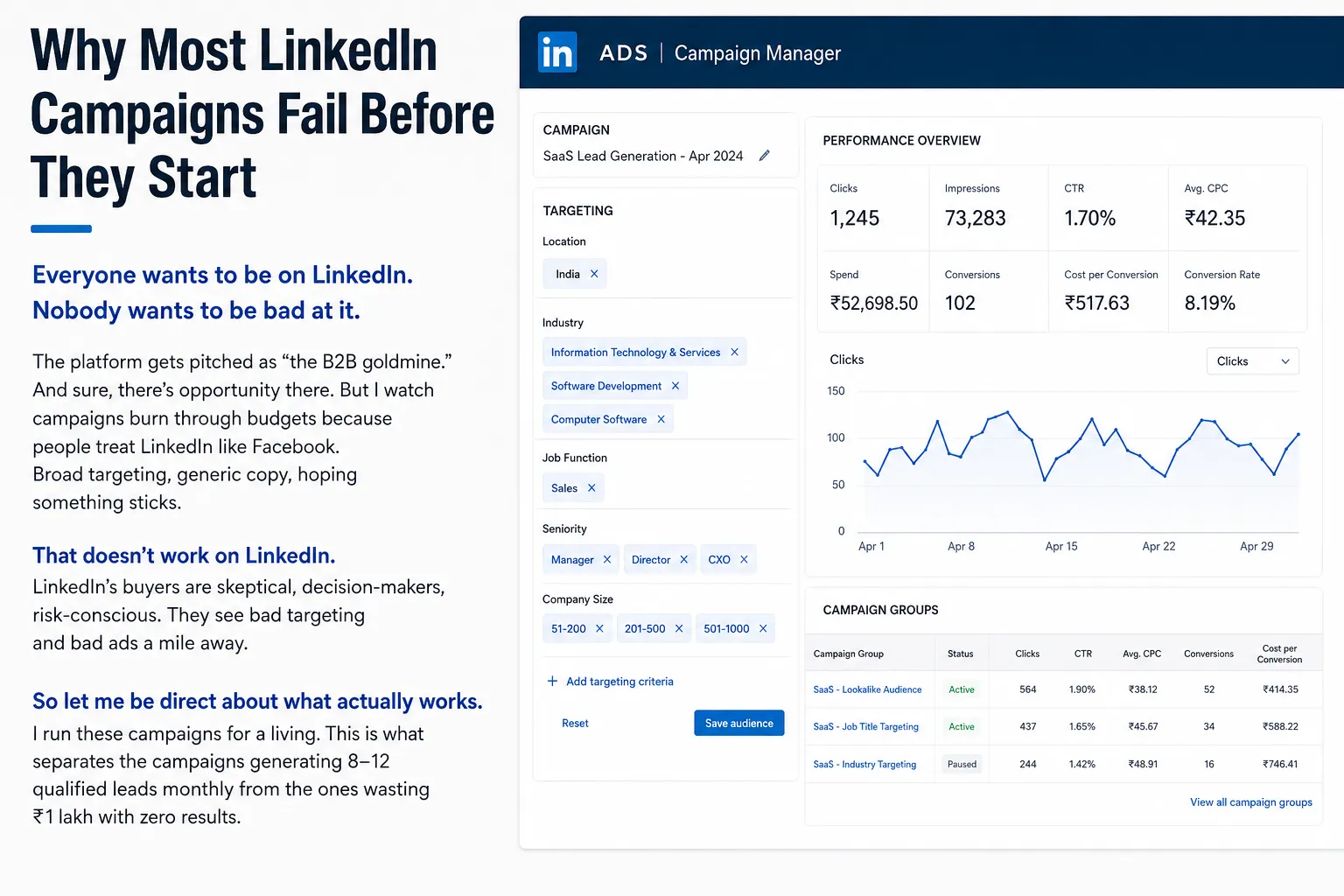Open SaaS - Industry Targeting group
Image resolution: width=1344 pixels, height=896 pixels.
pyautogui.click(x=864, y=764)
